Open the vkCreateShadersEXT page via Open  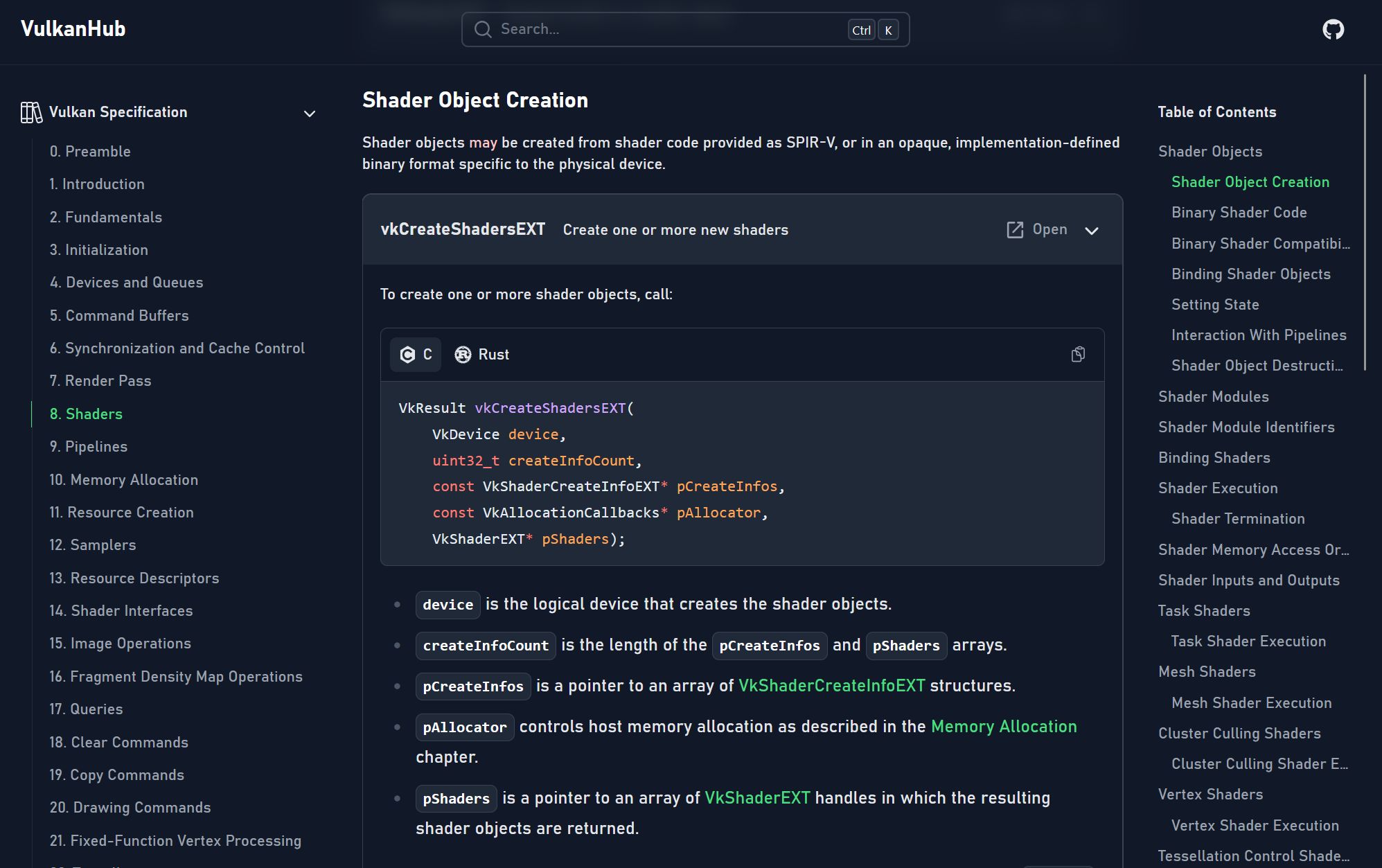tap(1037, 229)
